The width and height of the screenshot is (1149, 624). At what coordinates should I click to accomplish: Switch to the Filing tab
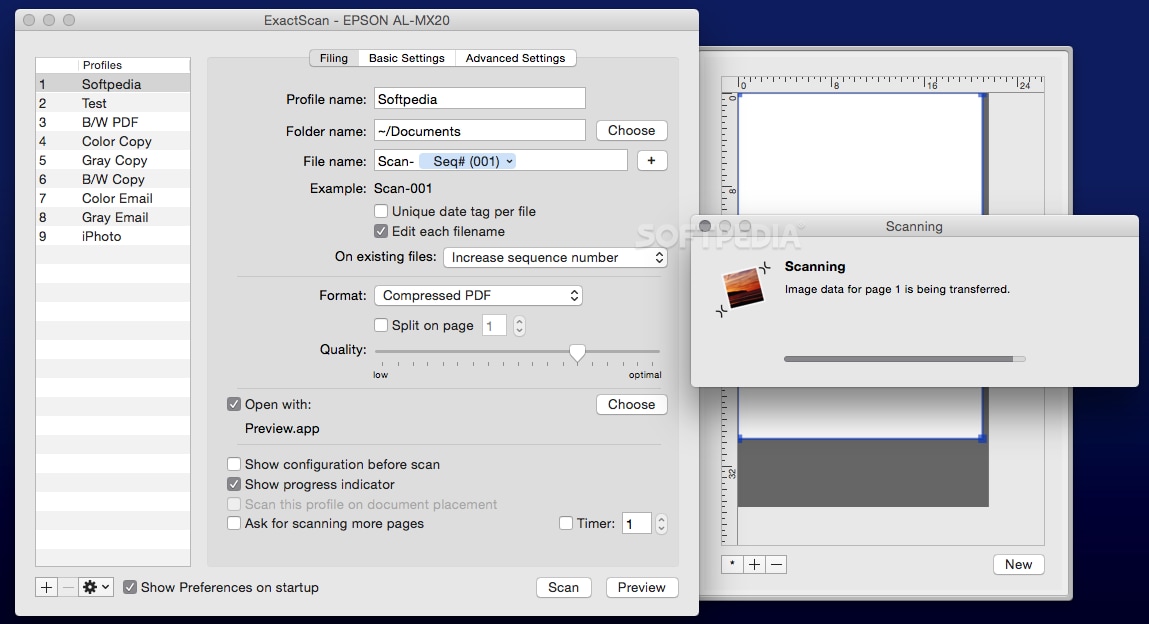tap(333, 58)
